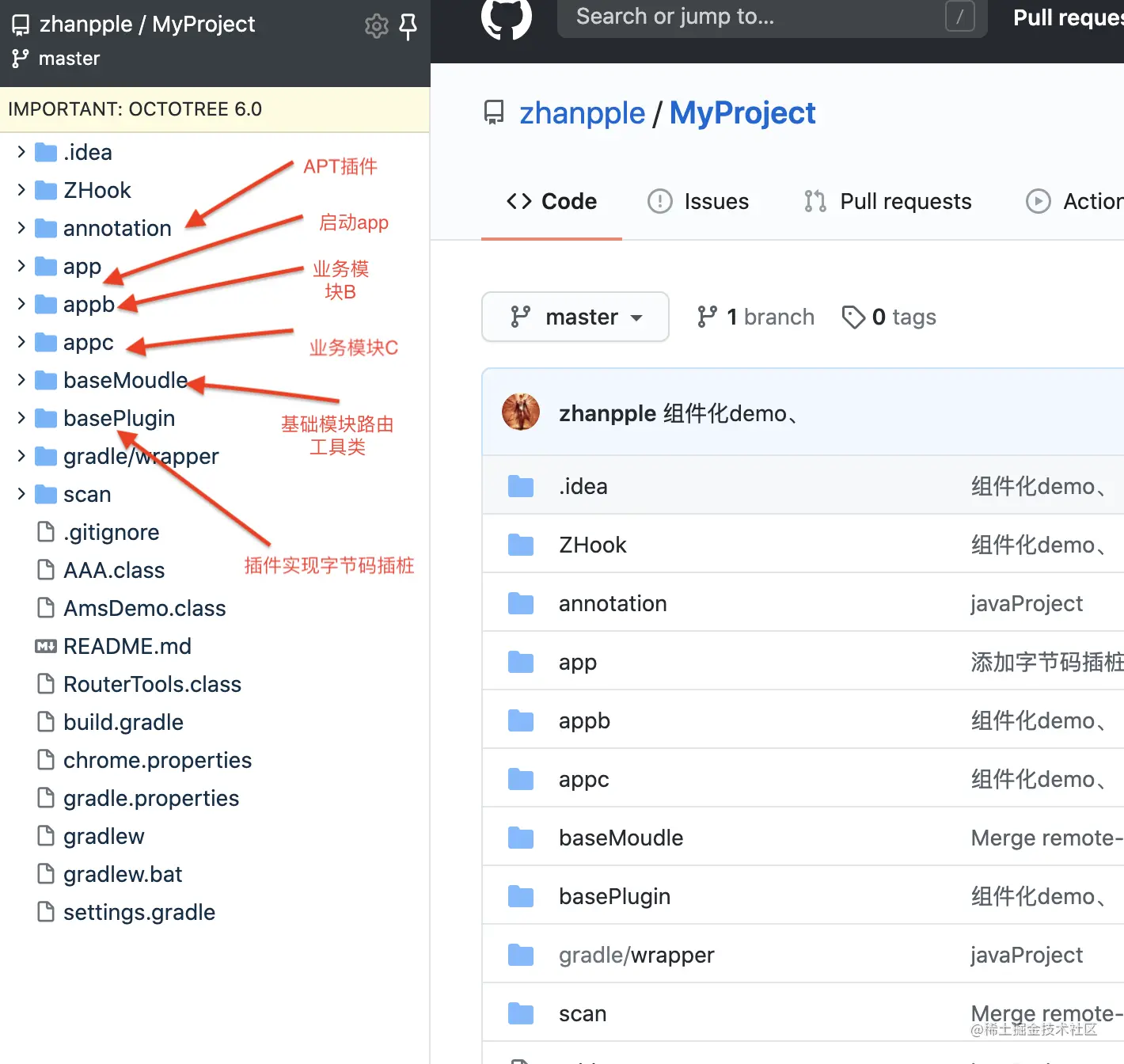Open baseMoudle folder in file list
The width and height of the screenshot is (1124, 1064).
(x=621, y=838)
